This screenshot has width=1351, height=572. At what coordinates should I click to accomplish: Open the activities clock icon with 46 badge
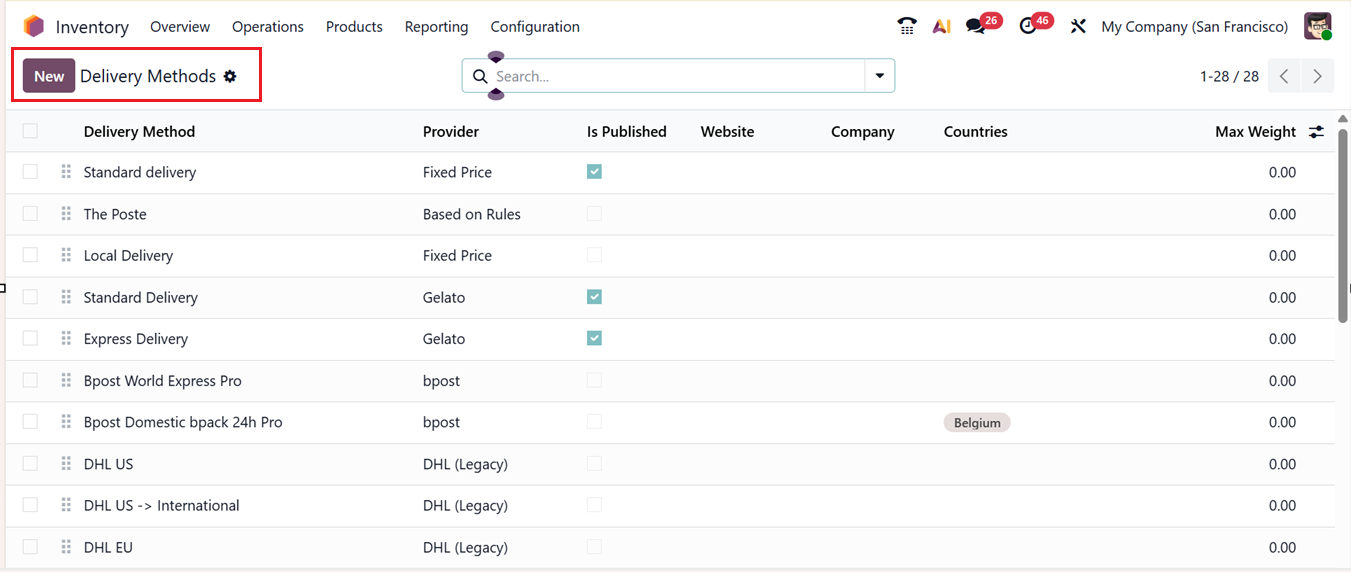1028,26
